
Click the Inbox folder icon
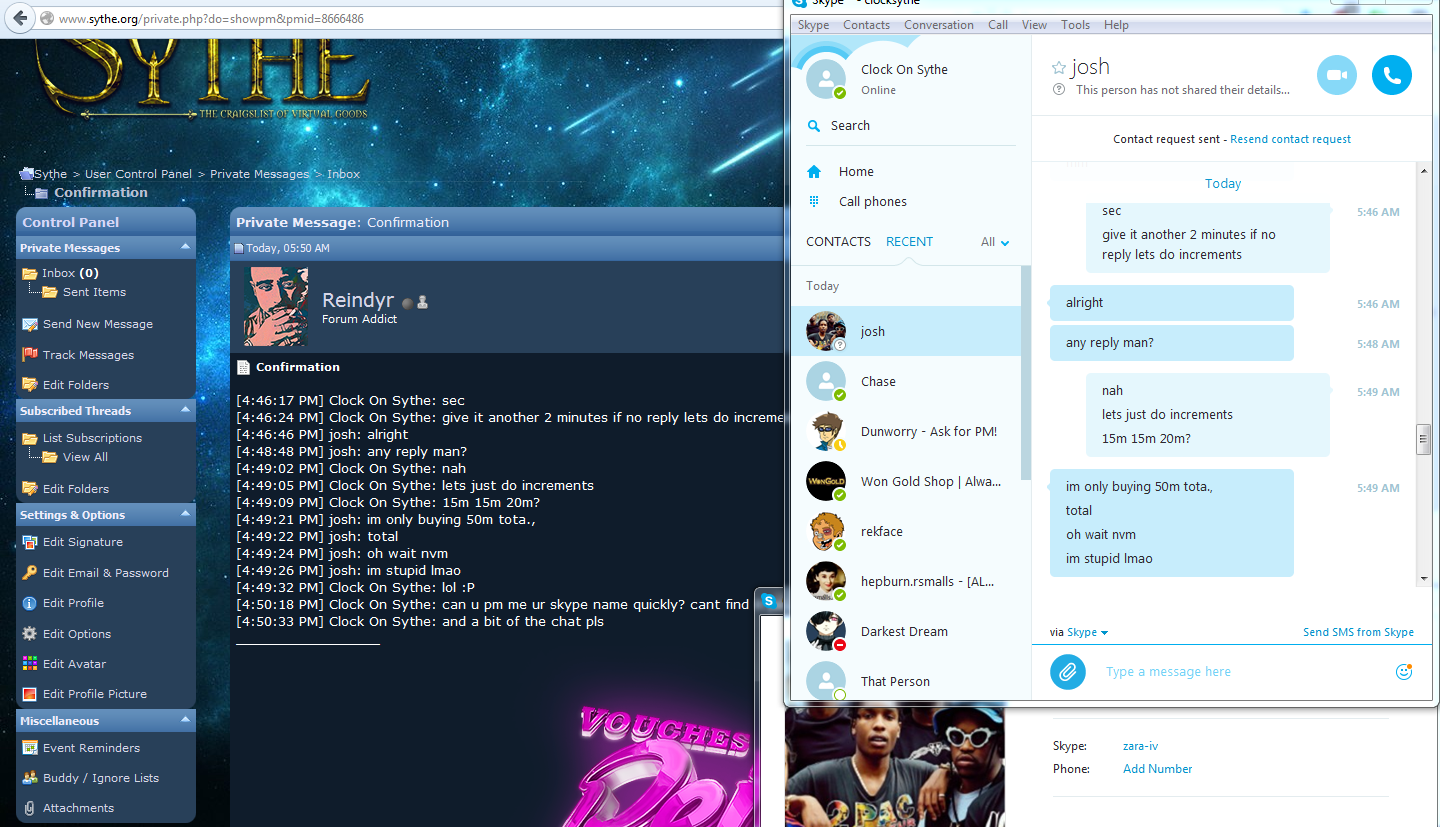point(30,273)
